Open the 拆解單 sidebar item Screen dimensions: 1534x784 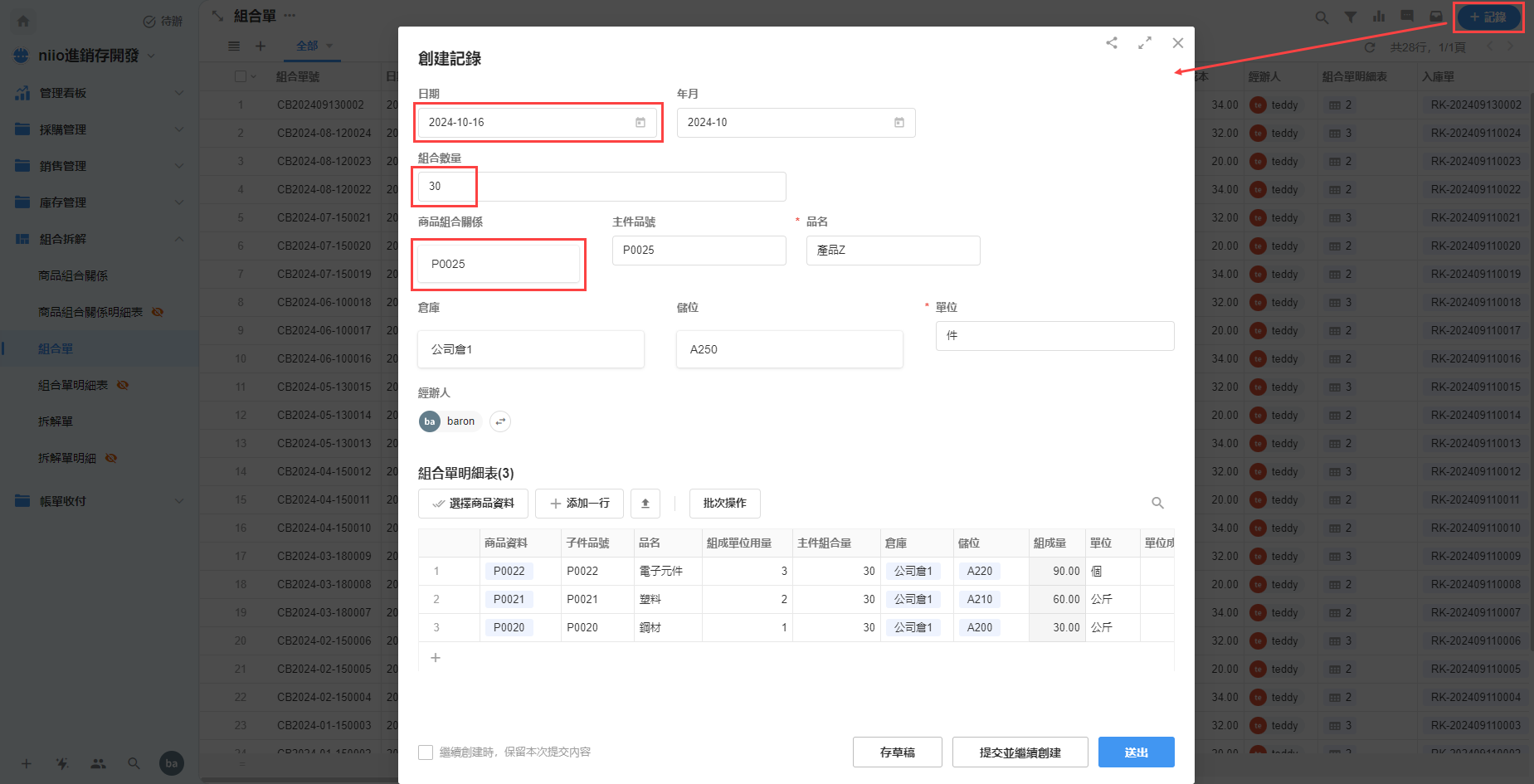click(56, 421)
